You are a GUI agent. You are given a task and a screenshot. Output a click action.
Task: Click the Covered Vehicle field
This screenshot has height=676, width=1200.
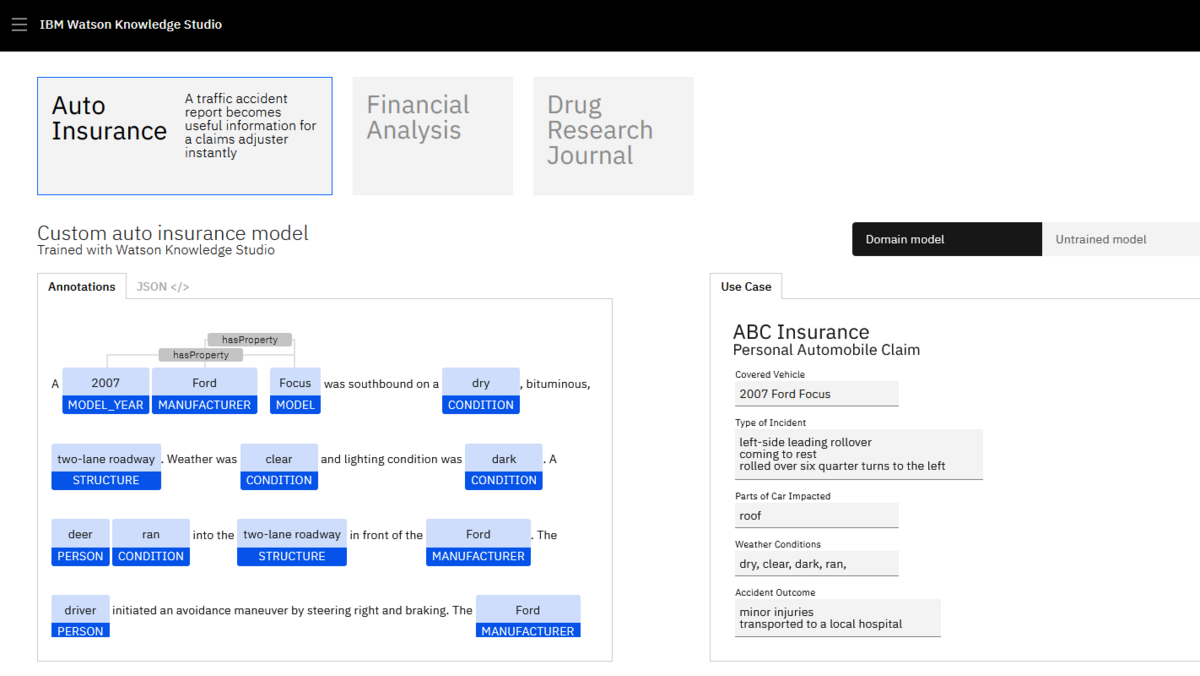pos(816,394)
